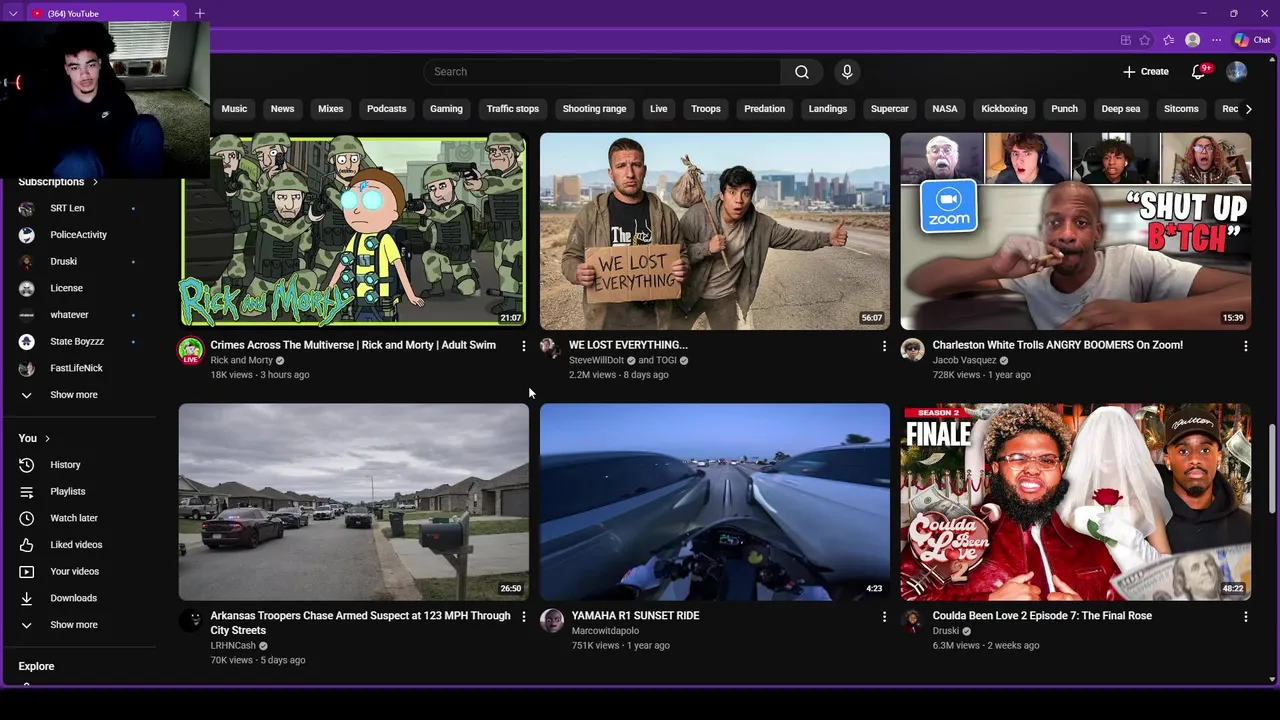
Task: Click the Create button
Action: pyautogui.click(x=1146, y=72)
